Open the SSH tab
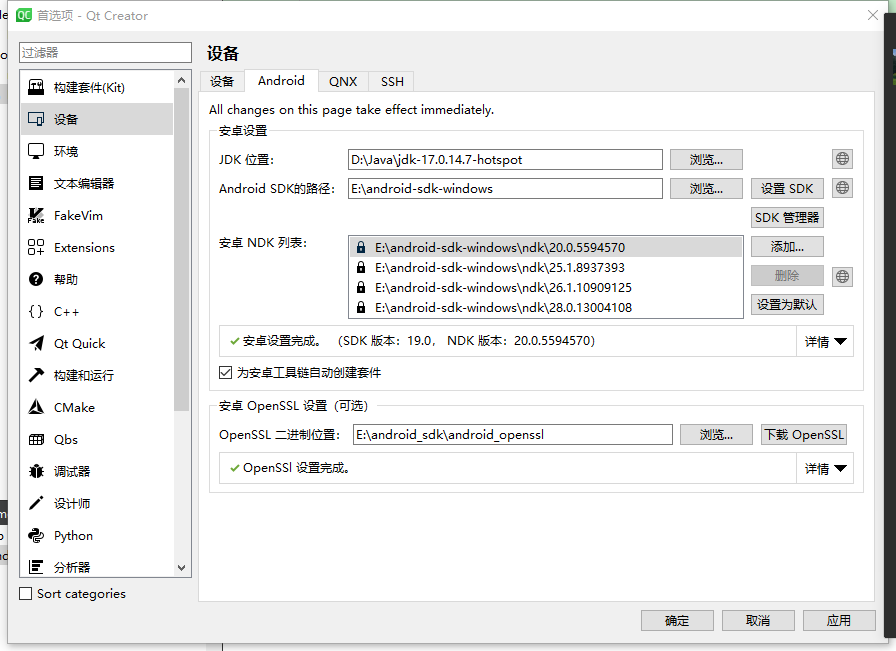Screen dimensions: 896x651 [391, 81]
